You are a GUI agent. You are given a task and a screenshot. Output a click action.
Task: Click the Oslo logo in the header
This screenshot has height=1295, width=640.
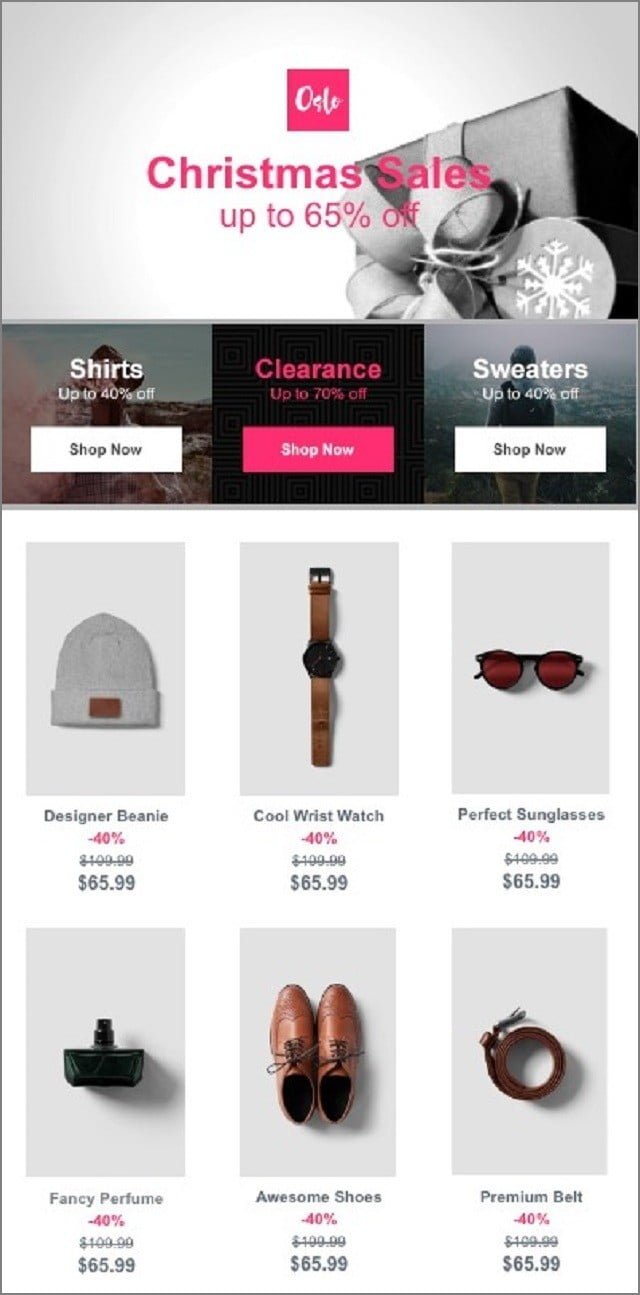click(318, 99)
